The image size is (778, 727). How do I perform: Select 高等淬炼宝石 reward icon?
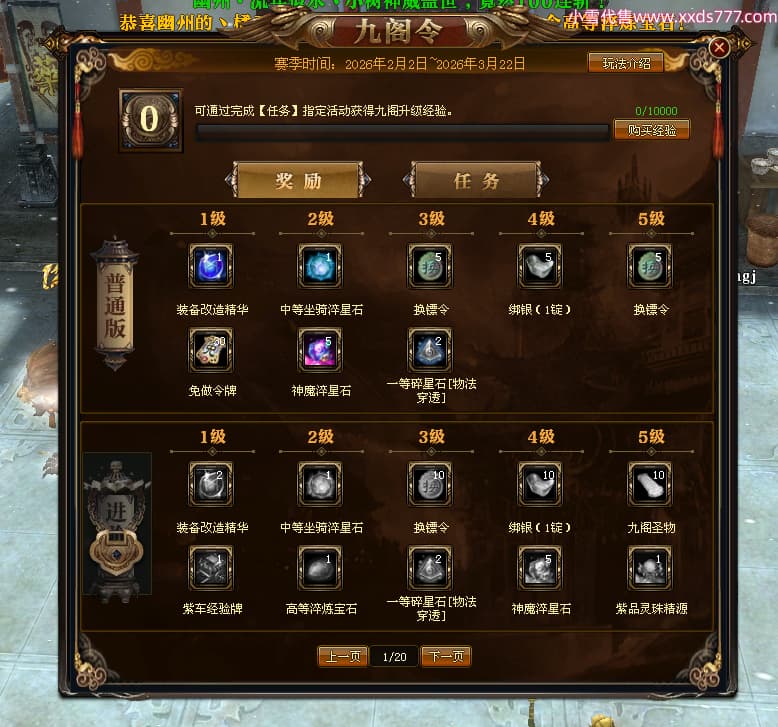coord(320,568)
